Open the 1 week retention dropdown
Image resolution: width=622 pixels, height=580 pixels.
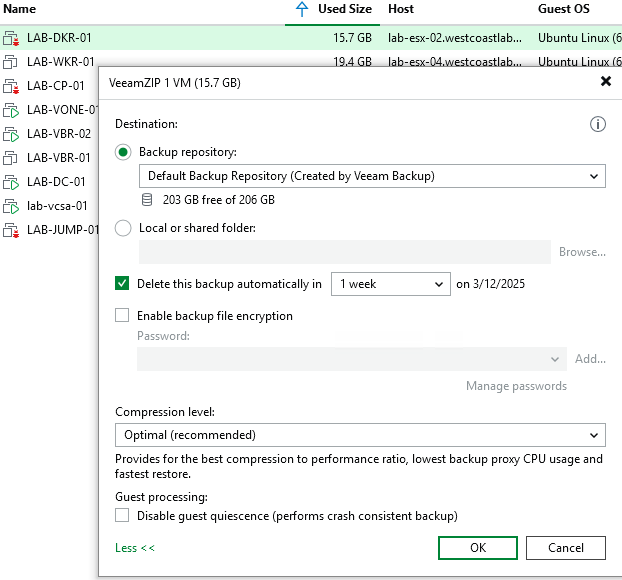click(x=391, y=284)
